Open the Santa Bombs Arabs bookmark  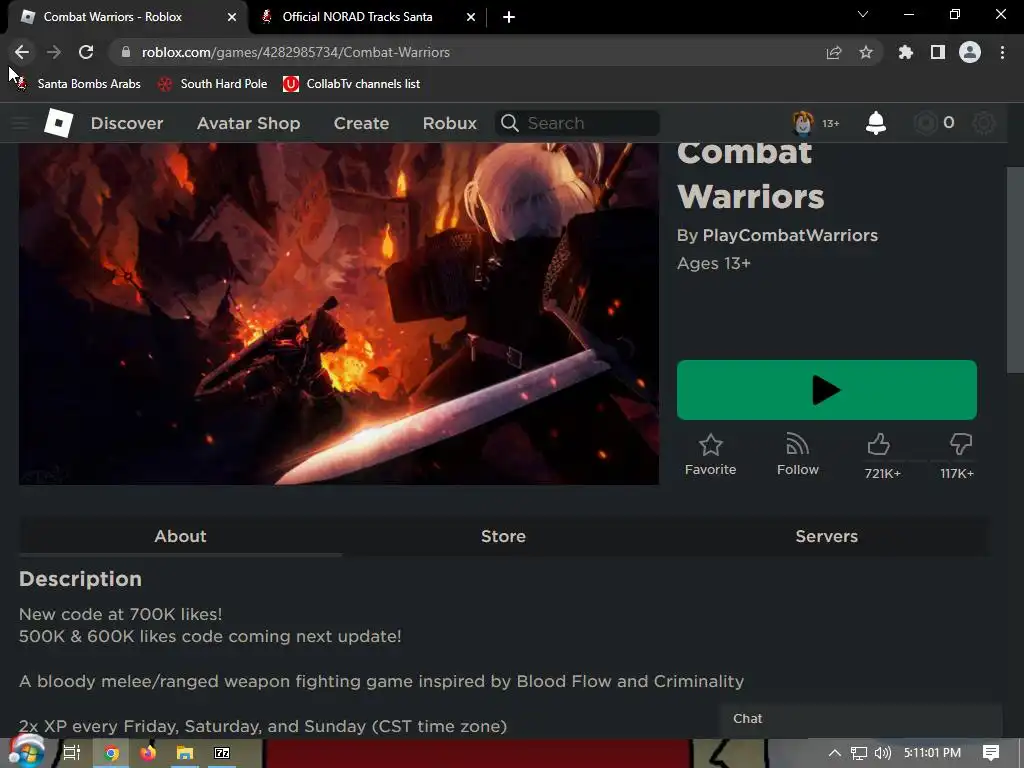point(80,84)
